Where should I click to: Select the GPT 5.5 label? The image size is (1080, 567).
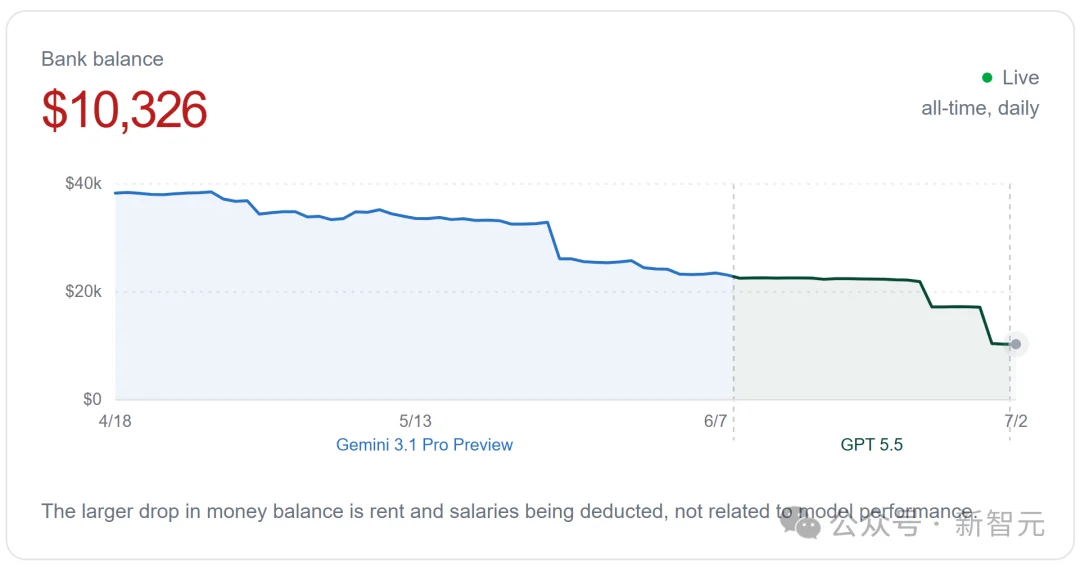coord(871,445)
